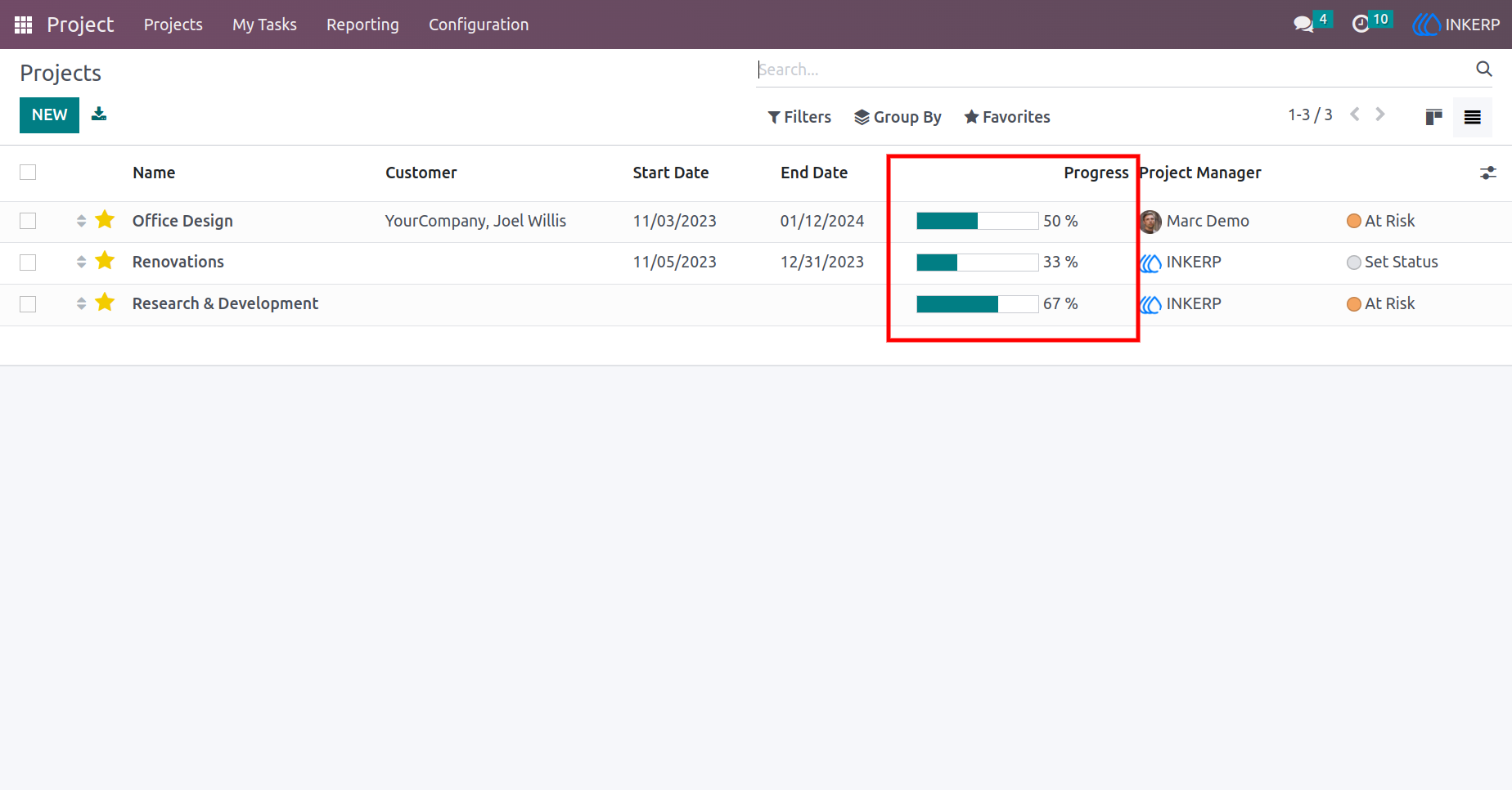Open the conversations chat icon
1512x790 pixels.
coord(1303,25)
